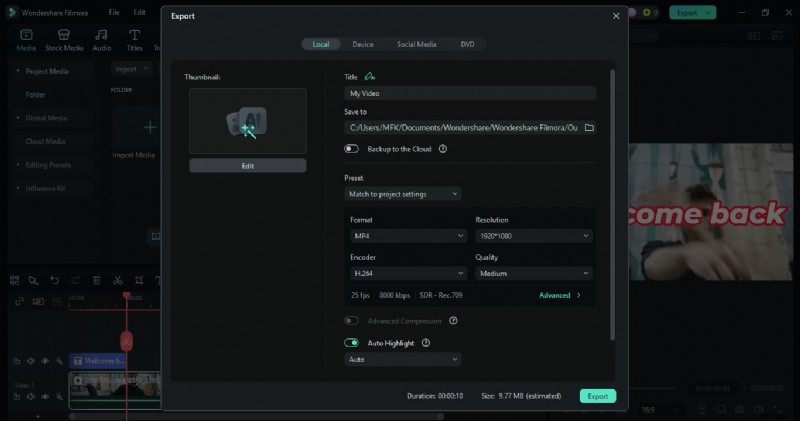Click the help icon beside Auto Highlight
The image size is (800, 421).
[426, 342]
